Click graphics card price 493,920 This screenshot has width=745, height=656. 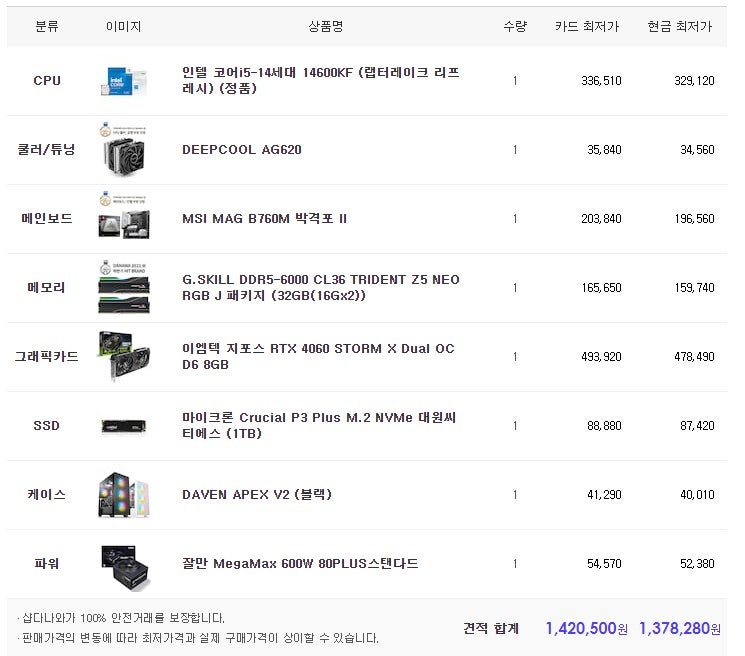click(601, 356)
